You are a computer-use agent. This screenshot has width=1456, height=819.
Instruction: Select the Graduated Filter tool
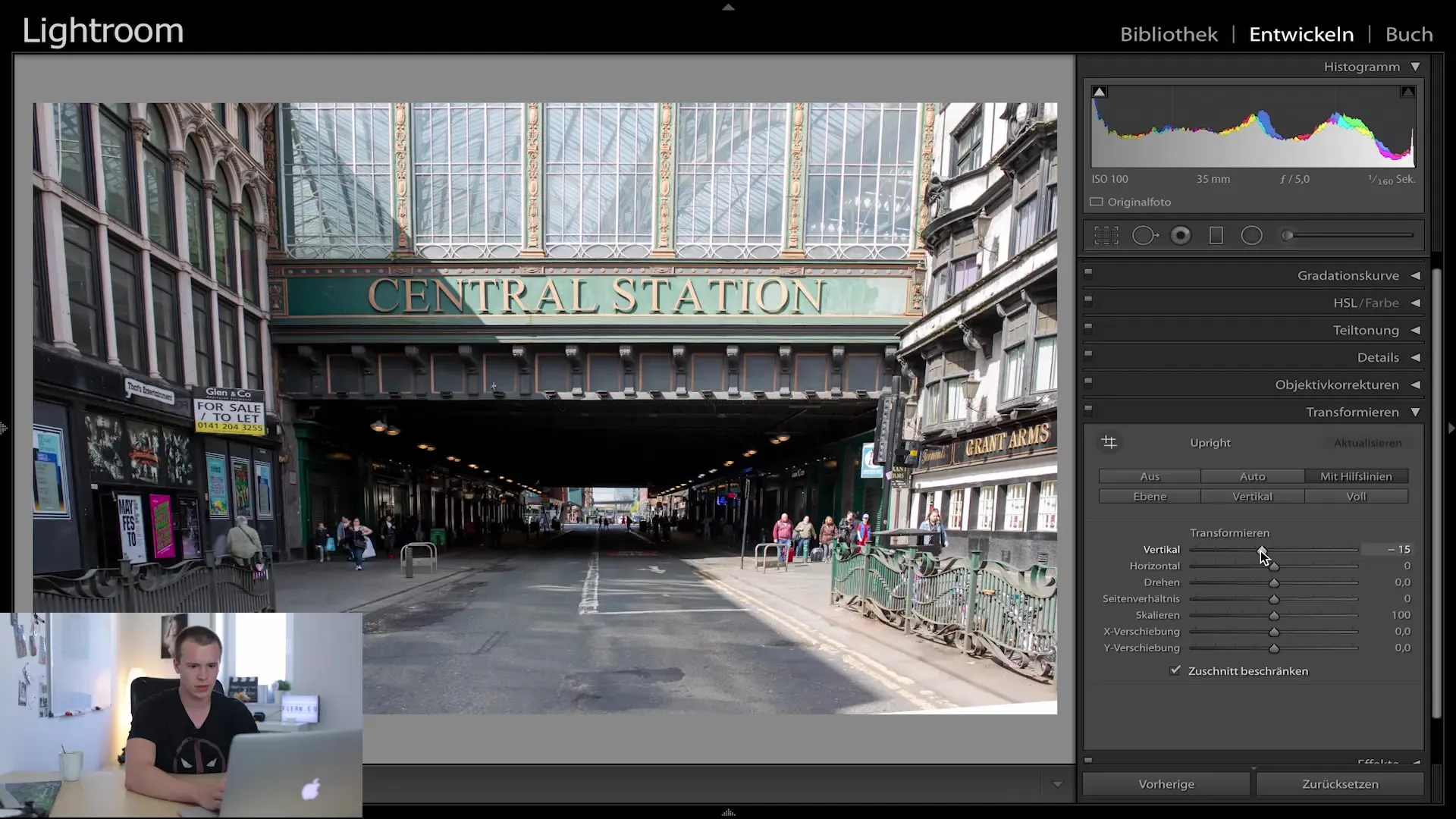(1216, 236)
